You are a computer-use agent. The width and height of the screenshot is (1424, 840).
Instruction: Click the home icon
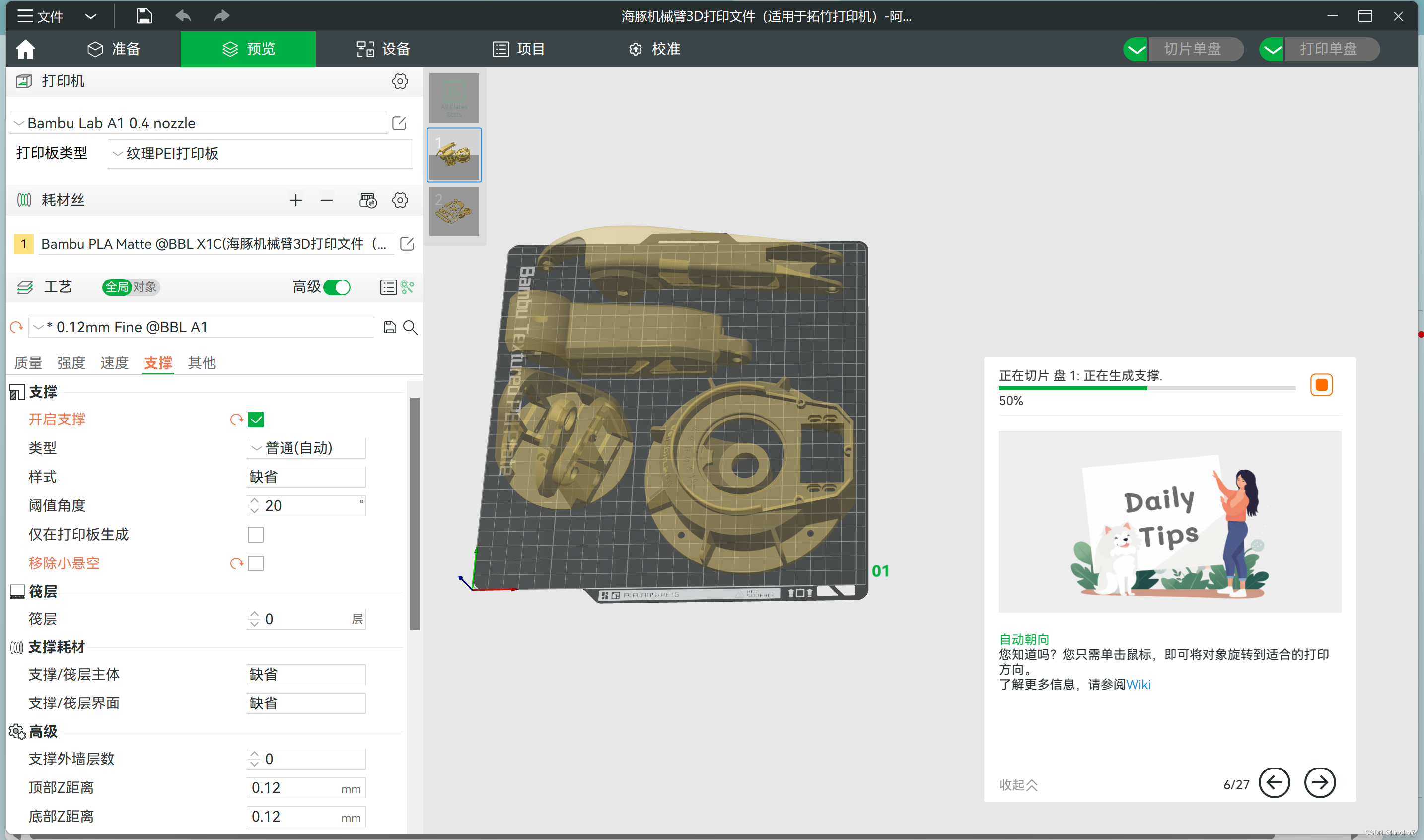coord(25,49)
